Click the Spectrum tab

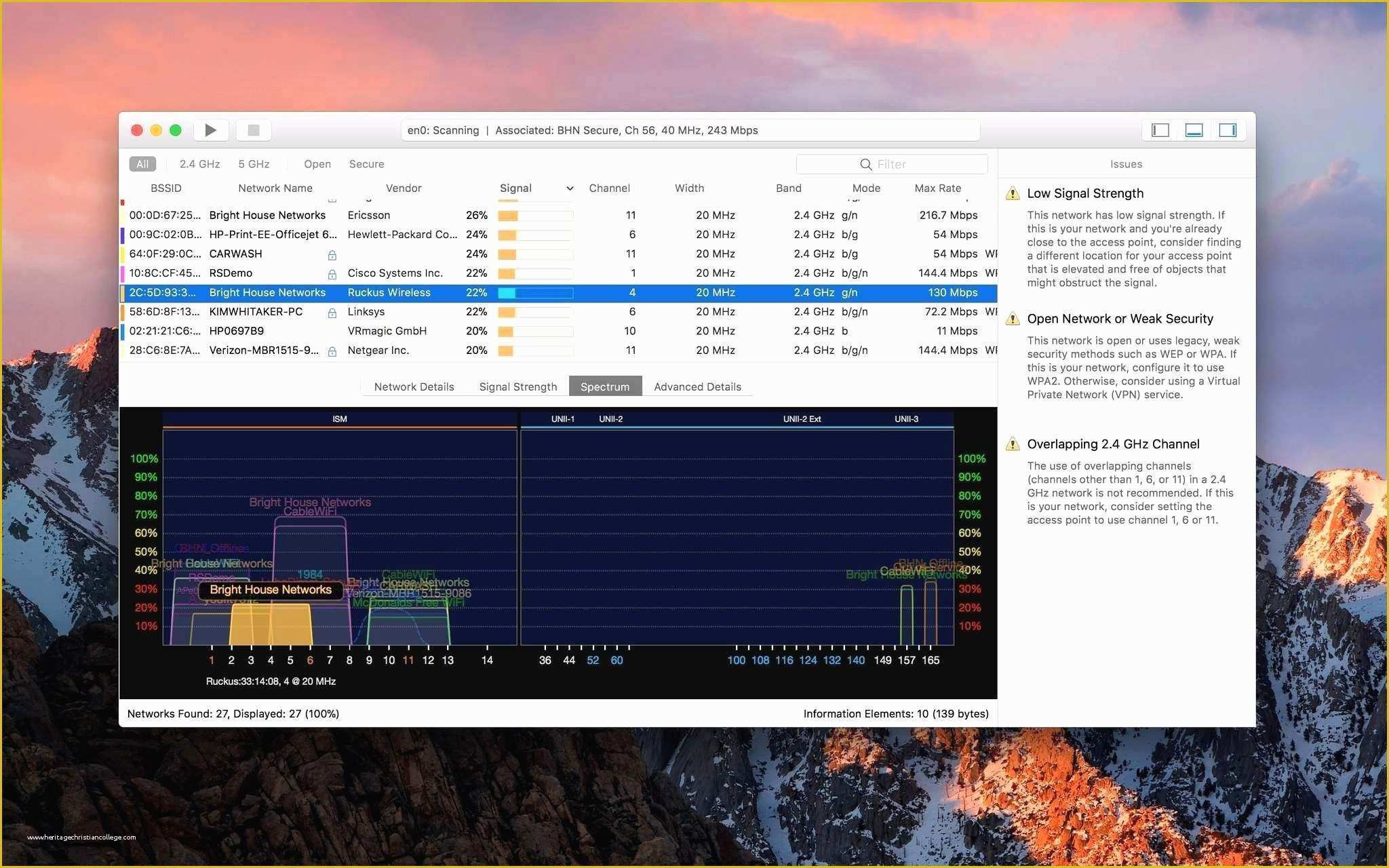(x=604, y=386)
